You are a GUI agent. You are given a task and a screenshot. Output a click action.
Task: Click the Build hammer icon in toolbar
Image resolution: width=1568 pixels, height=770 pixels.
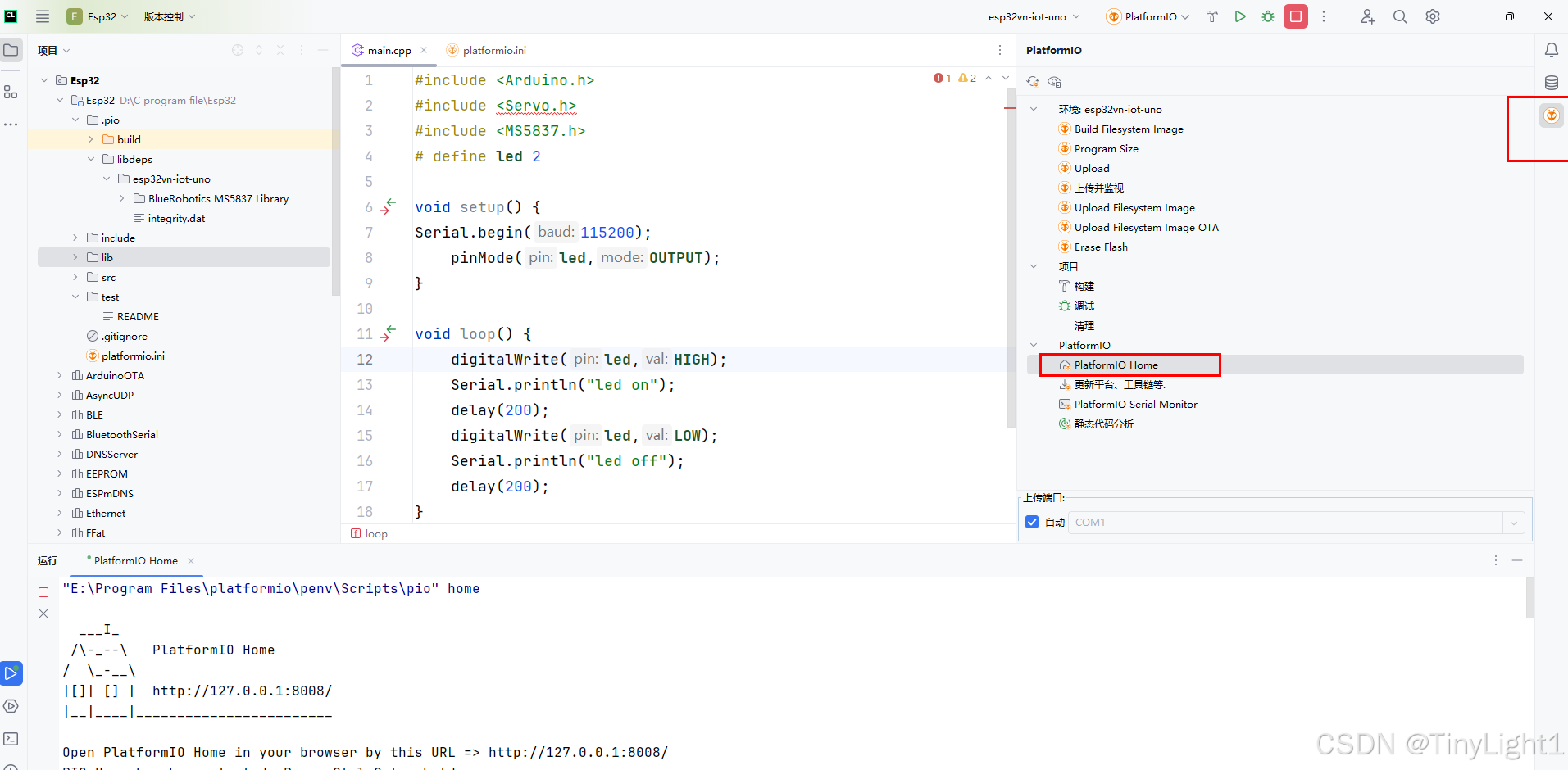(1212, 16)
